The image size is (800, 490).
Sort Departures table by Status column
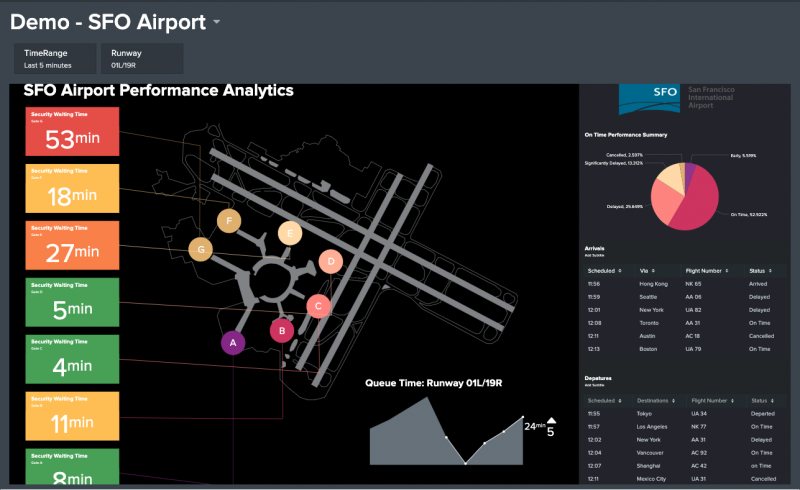(762, 401)
